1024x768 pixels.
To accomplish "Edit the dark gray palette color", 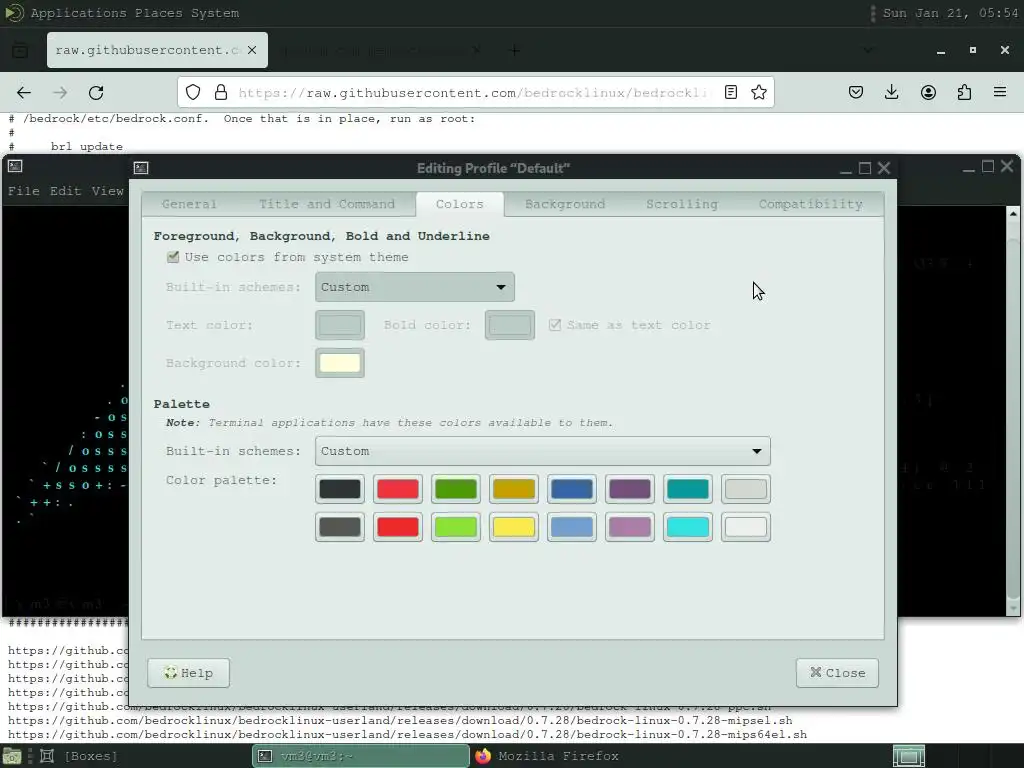I will (x=340, y=527).
